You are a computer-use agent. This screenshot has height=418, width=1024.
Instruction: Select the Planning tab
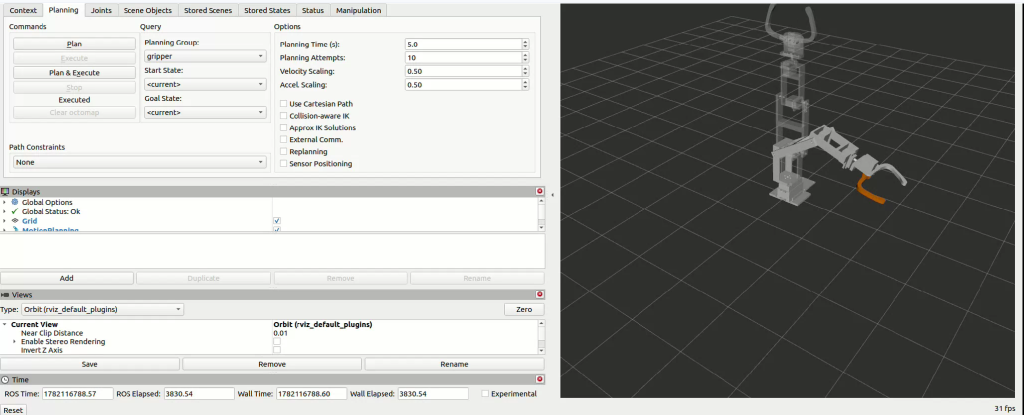63,10
